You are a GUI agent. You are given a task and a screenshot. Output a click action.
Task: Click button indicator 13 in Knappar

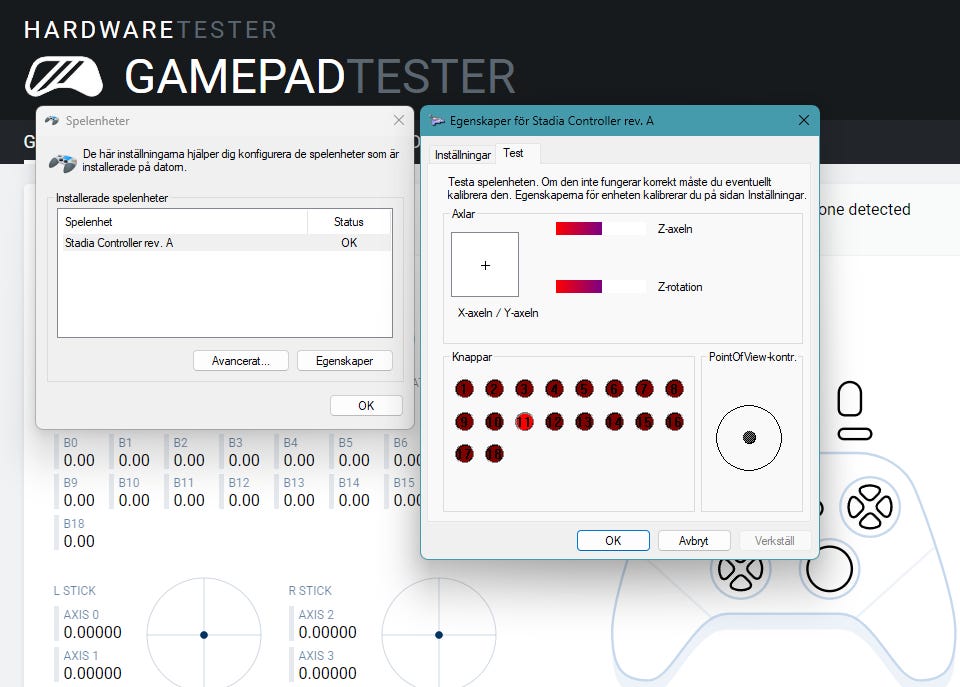pyautogui.click(x=584, y=422)
